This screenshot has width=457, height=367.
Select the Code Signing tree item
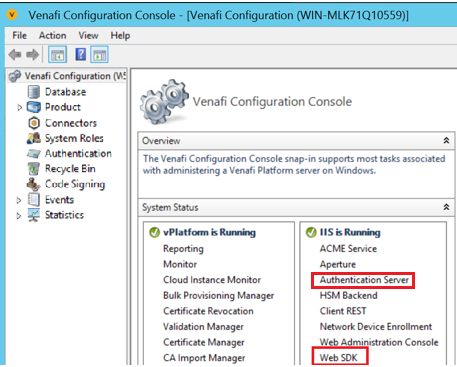pyautogui.click(x=75, y=184)
